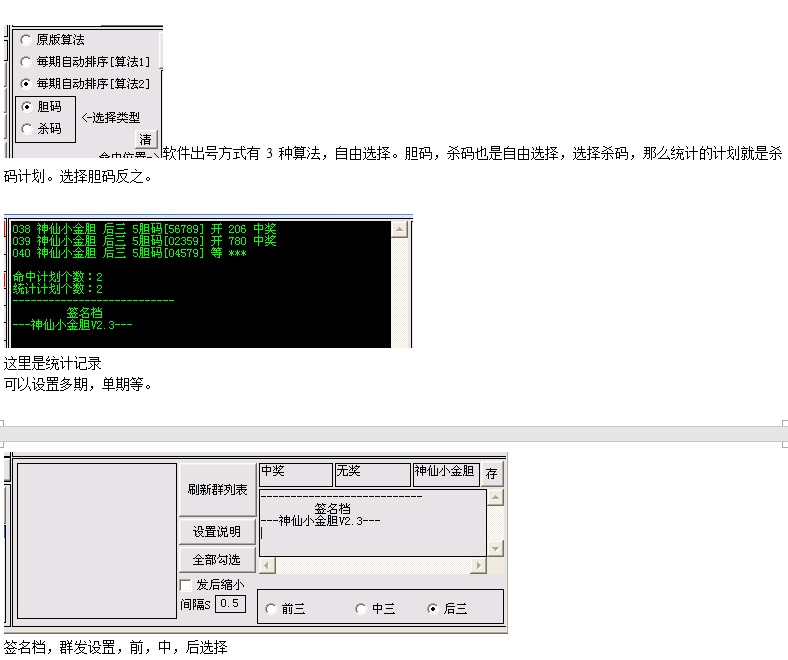Select the 前三 radio option

pos(271,609)
